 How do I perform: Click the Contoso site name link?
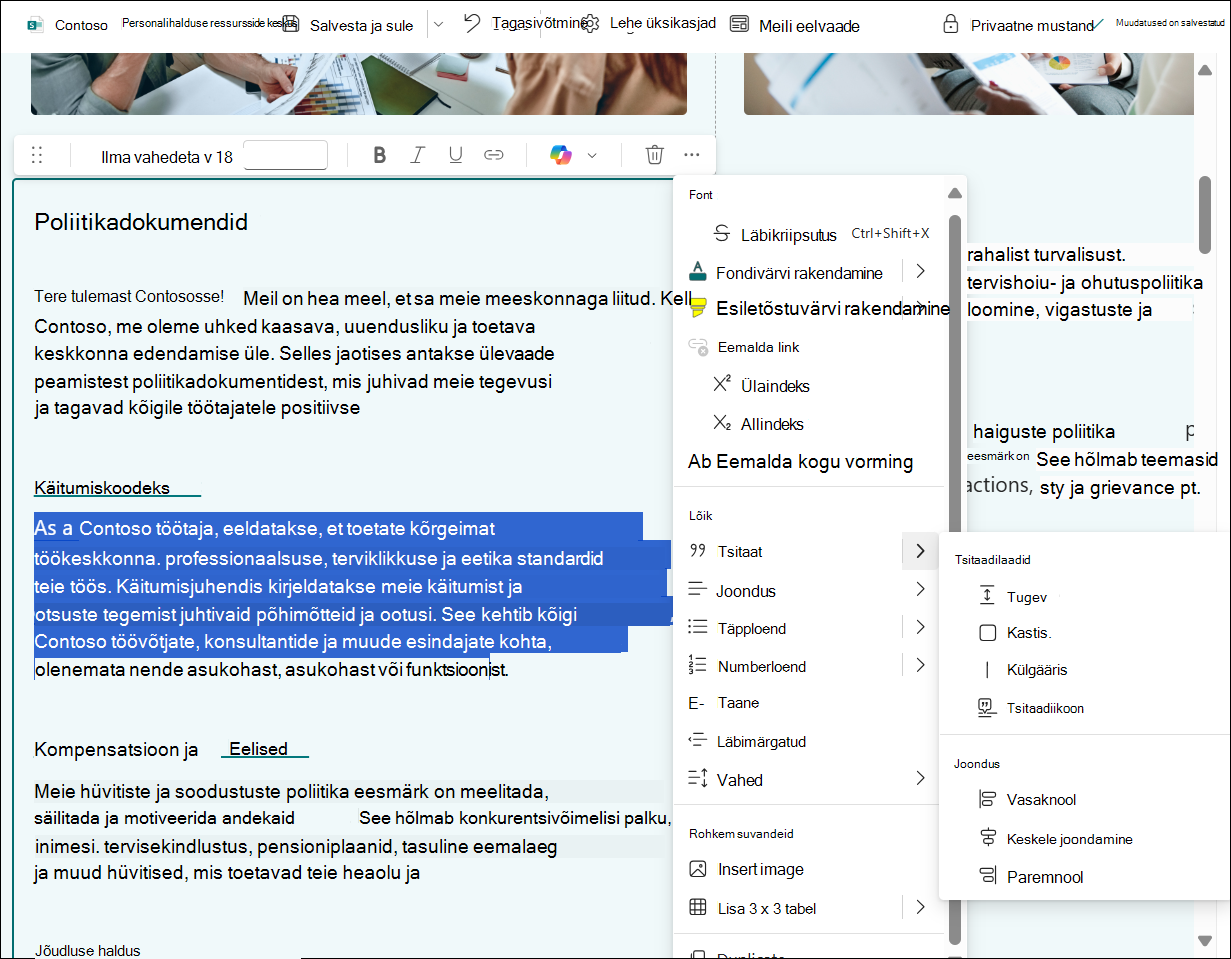pyautogui.click(x=81, y=25)
